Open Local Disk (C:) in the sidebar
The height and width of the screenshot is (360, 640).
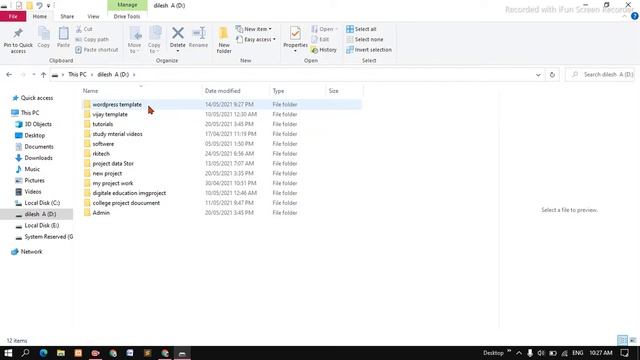click(x=42, y=203)
